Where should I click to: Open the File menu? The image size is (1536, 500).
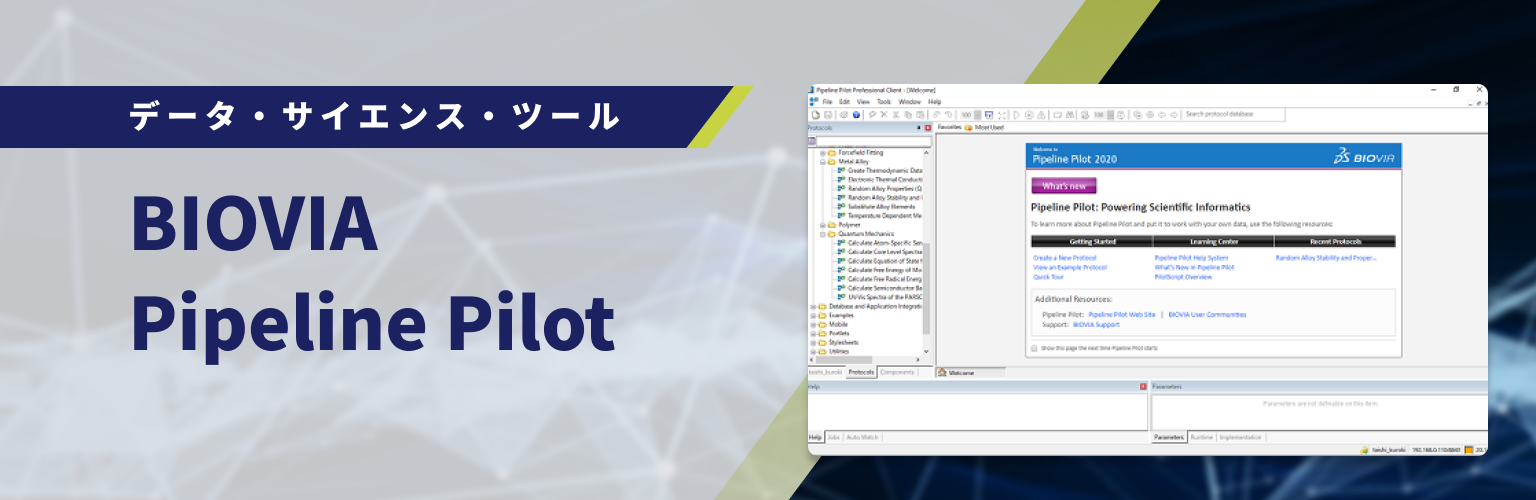(x=827, y=102)
